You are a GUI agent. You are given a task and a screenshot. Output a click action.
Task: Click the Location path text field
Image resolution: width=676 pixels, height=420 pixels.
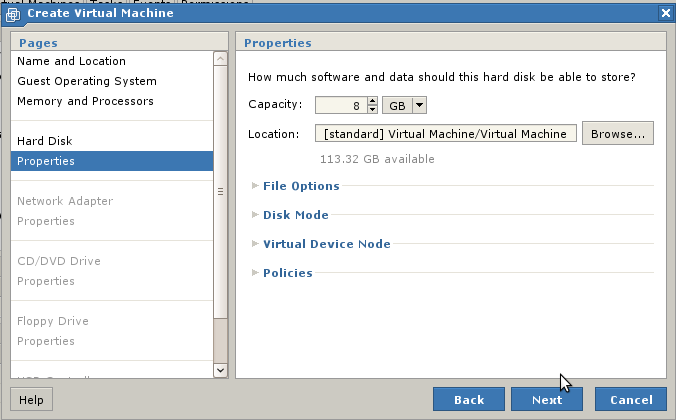(445, 134)
